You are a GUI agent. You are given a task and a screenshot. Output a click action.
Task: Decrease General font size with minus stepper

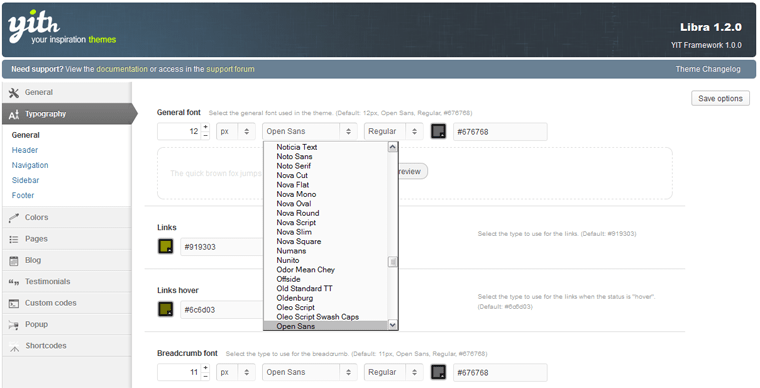point(206,136)
